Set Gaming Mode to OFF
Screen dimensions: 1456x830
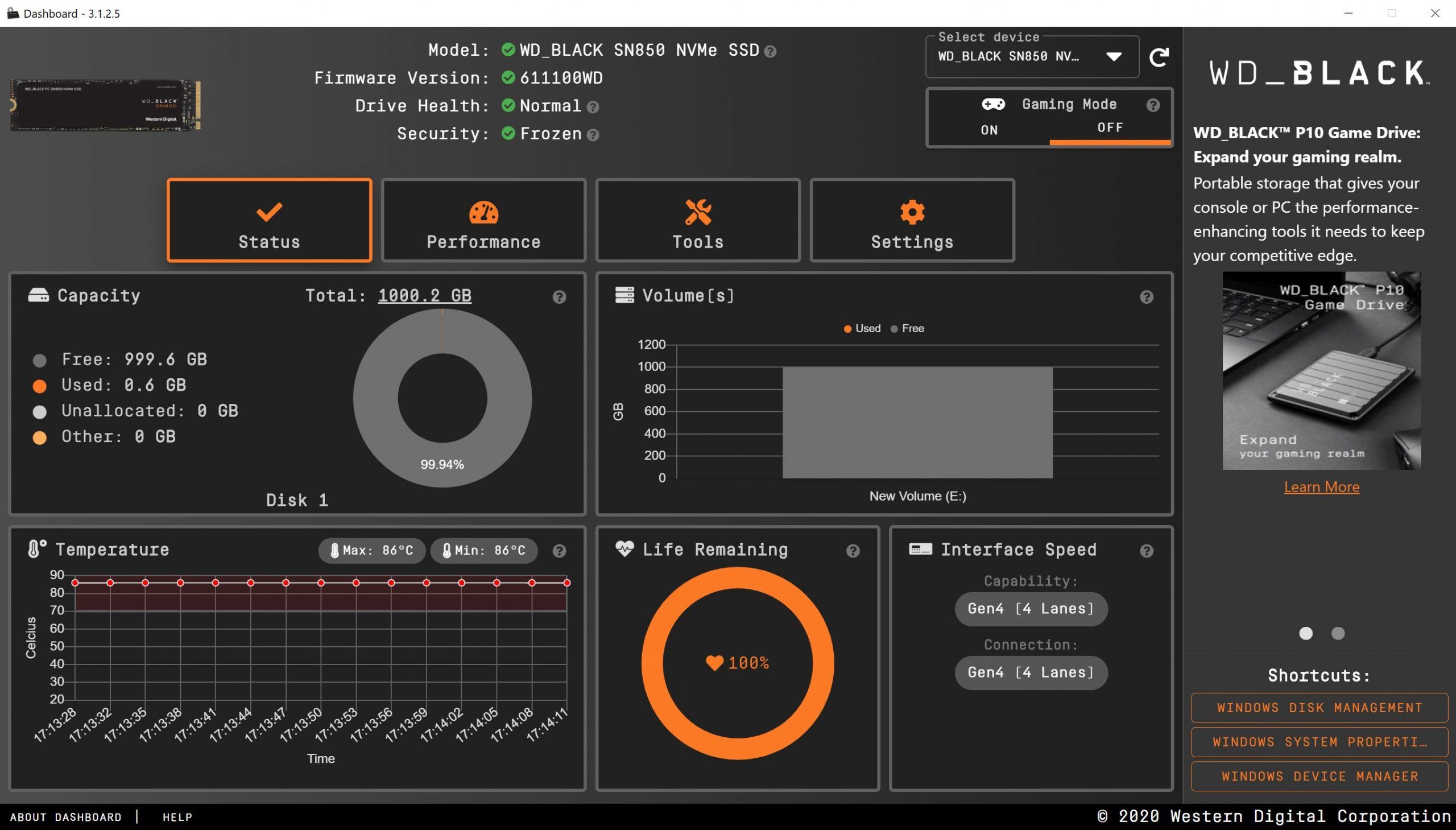1110,127
